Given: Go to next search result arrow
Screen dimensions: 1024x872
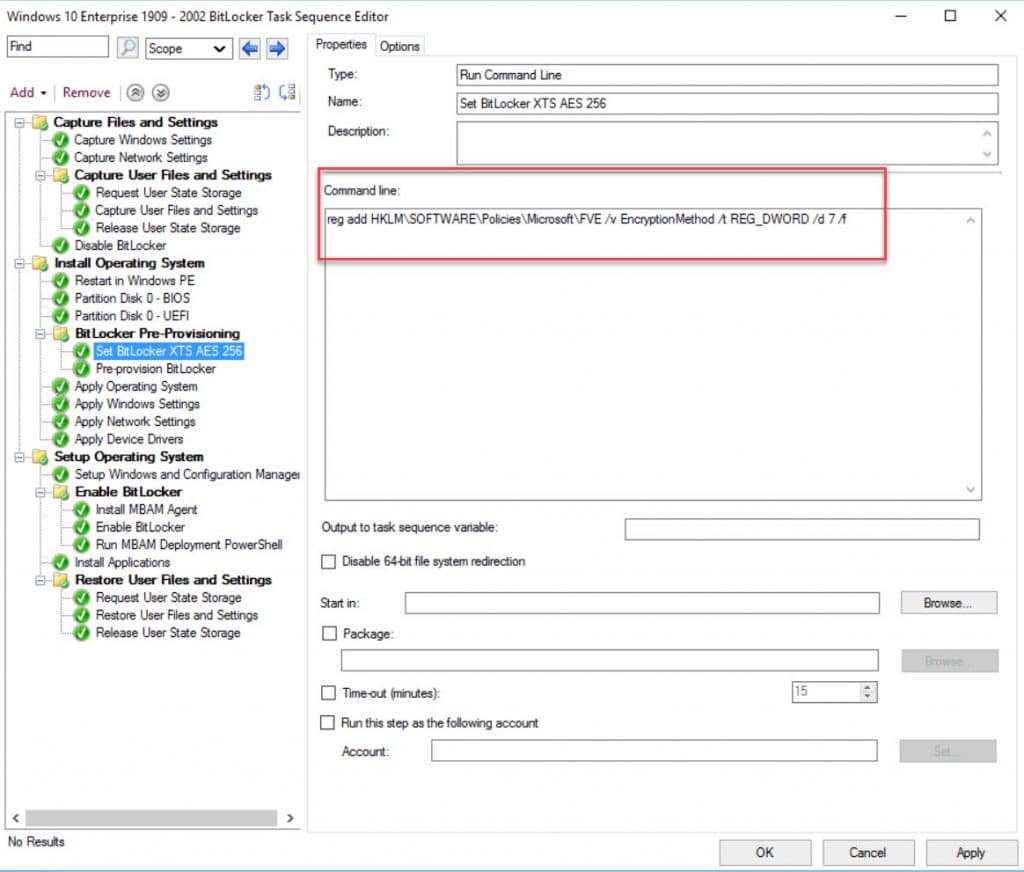Looking at the screenshot, I should [277, 48].
